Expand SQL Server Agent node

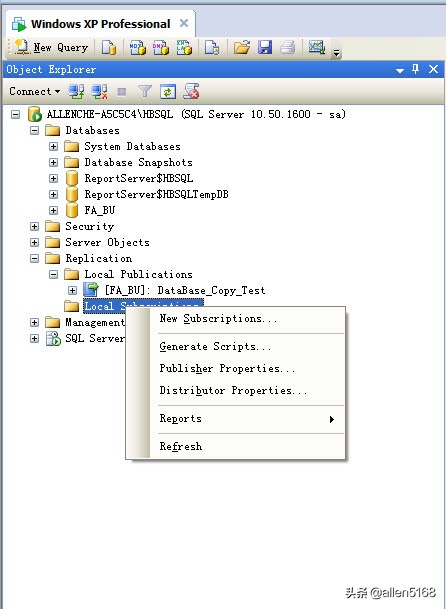35,338
